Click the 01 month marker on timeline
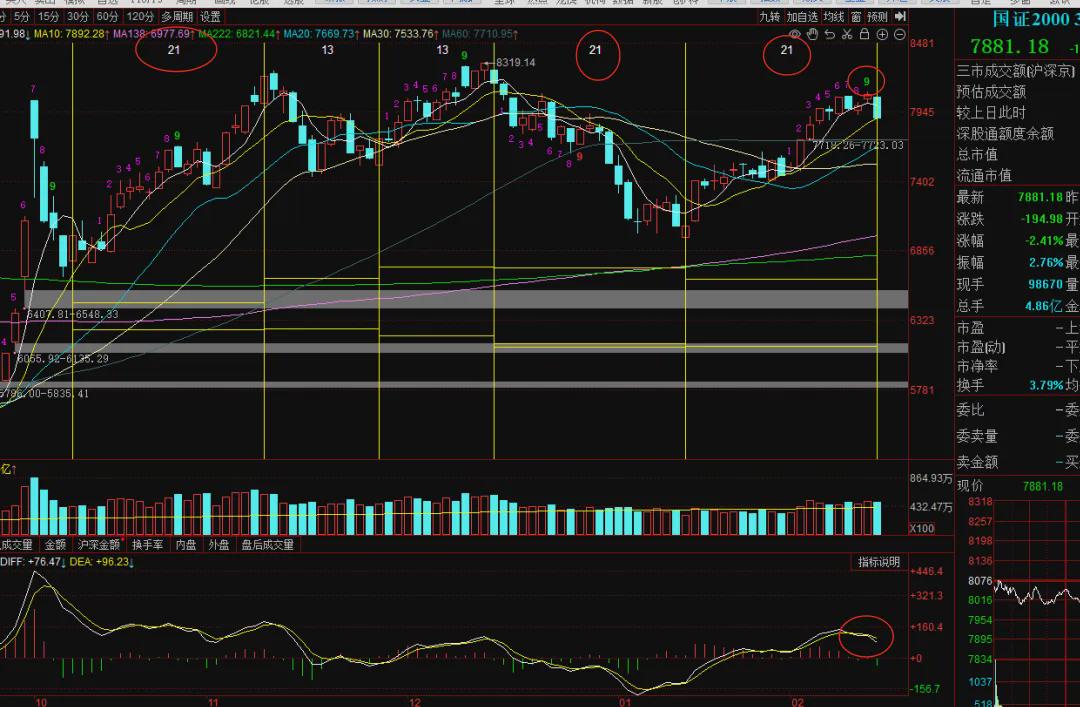 [x=625, y=702]
